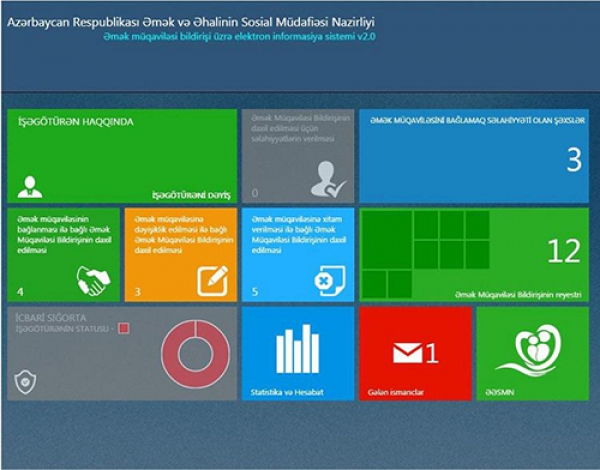Viewport: 600px width, 470px height.
Task: Click the red donut chart
Action: pos(188,353)
